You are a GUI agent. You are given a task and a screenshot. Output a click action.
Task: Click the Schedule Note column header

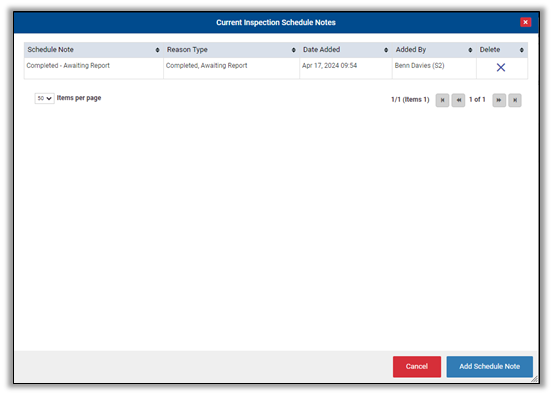93,50
